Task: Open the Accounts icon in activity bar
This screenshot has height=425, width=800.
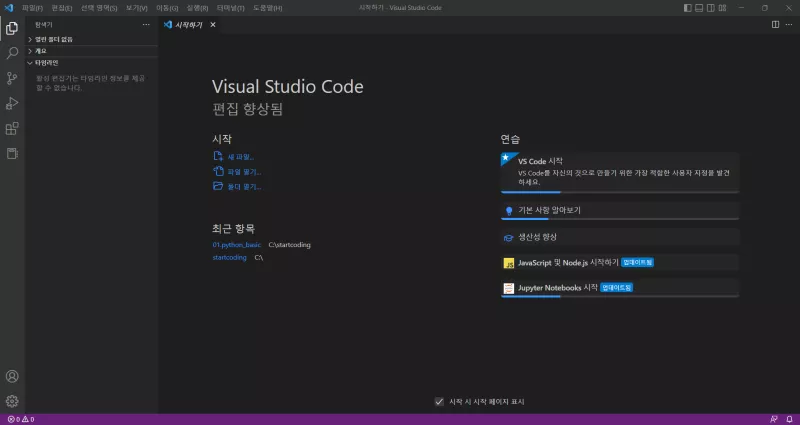Action: (12, 376)
